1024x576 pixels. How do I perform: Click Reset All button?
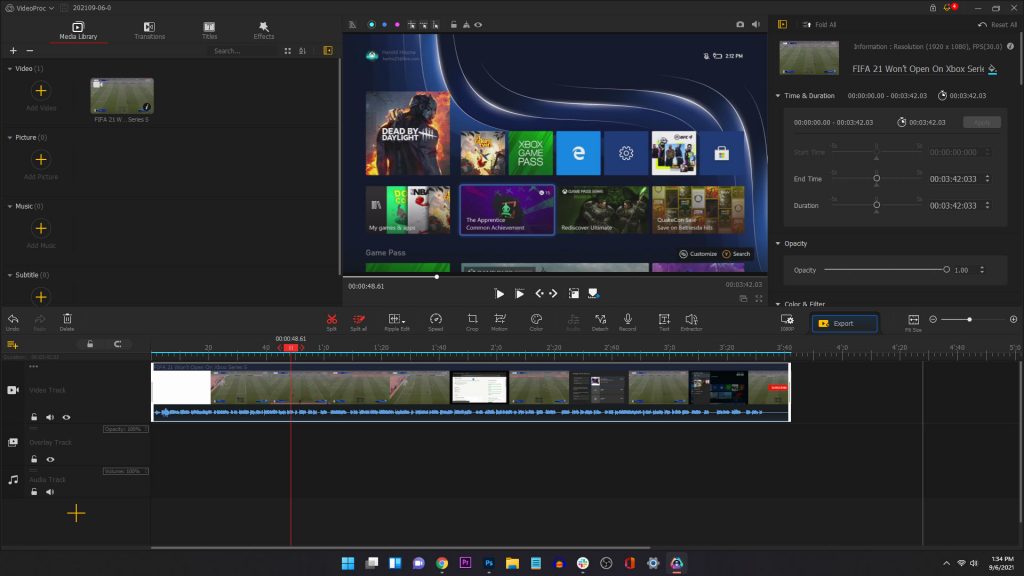997,25
